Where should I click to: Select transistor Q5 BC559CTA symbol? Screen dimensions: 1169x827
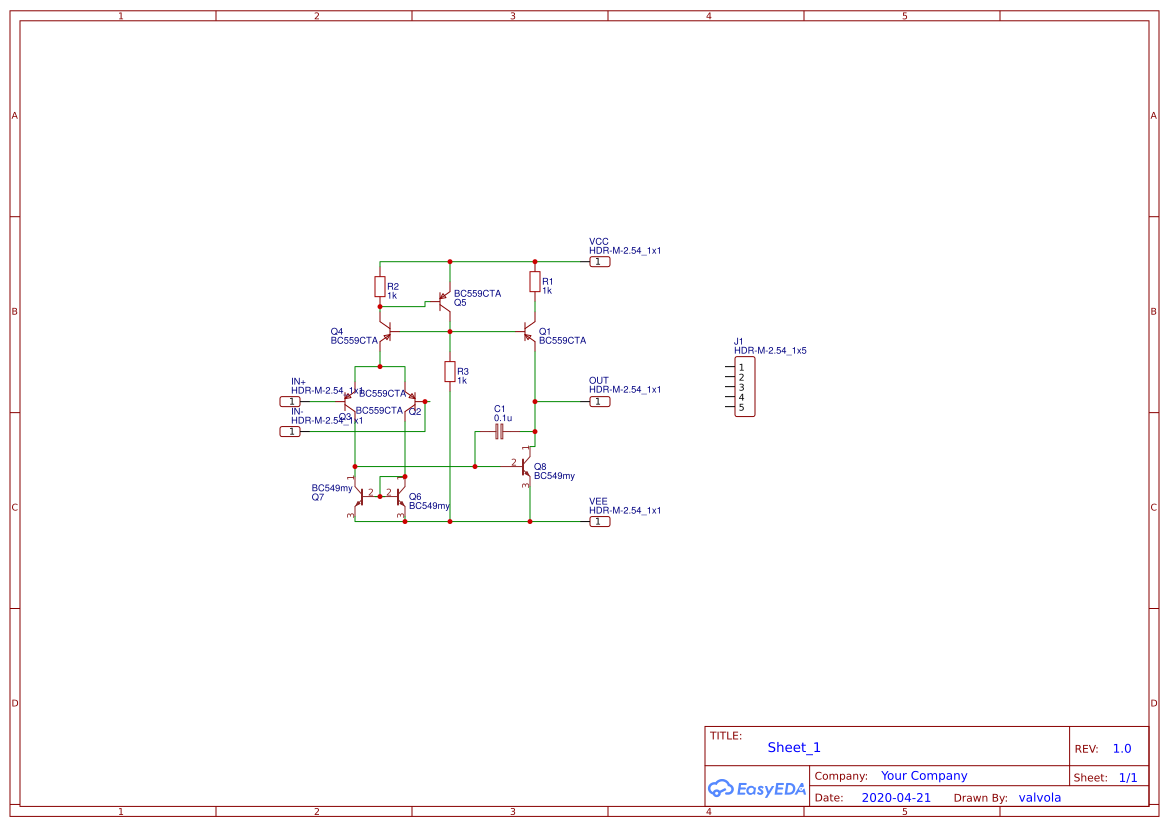tap(443, 300)
